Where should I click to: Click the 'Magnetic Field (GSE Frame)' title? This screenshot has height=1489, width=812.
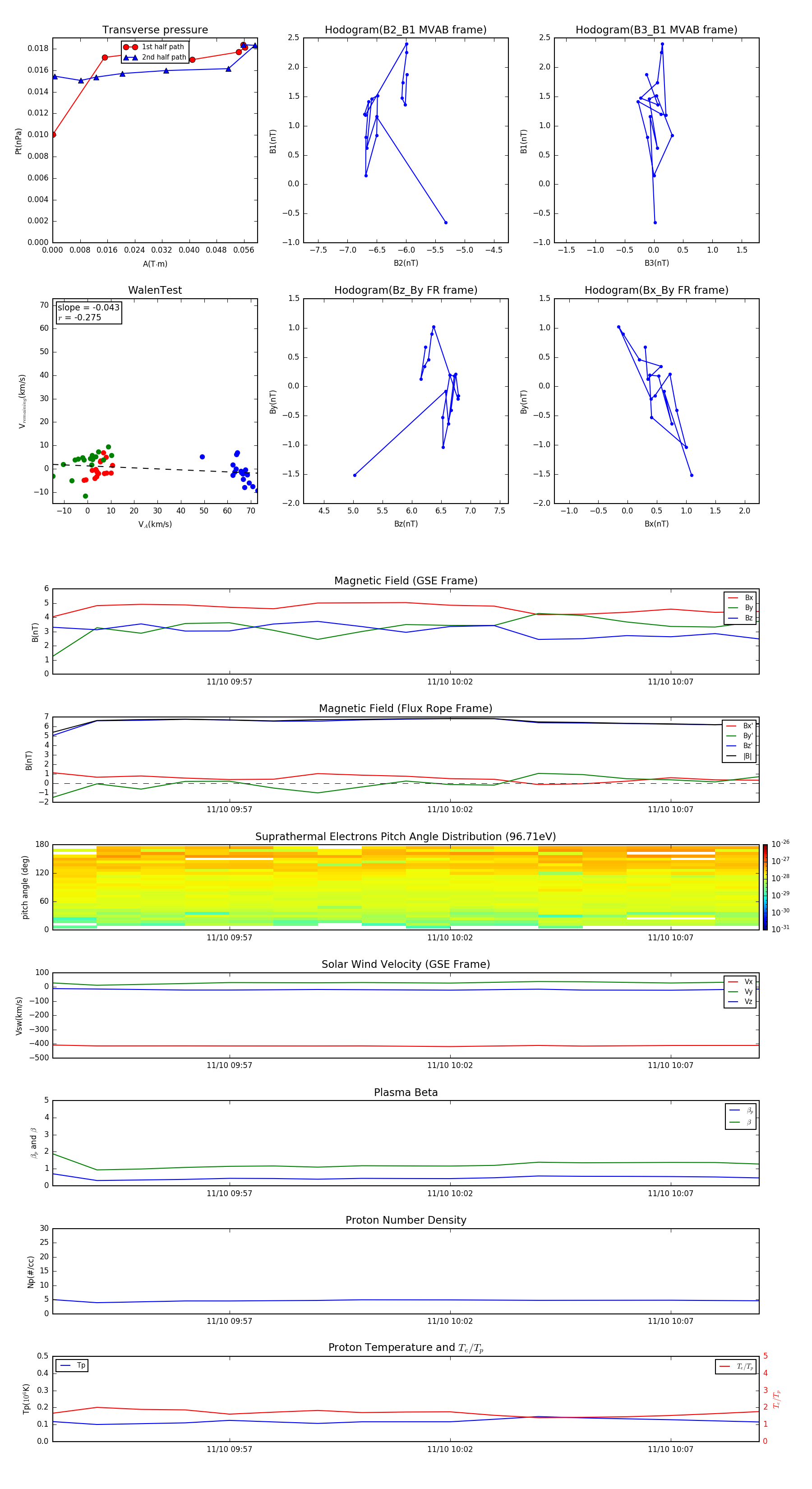[406, 581]
